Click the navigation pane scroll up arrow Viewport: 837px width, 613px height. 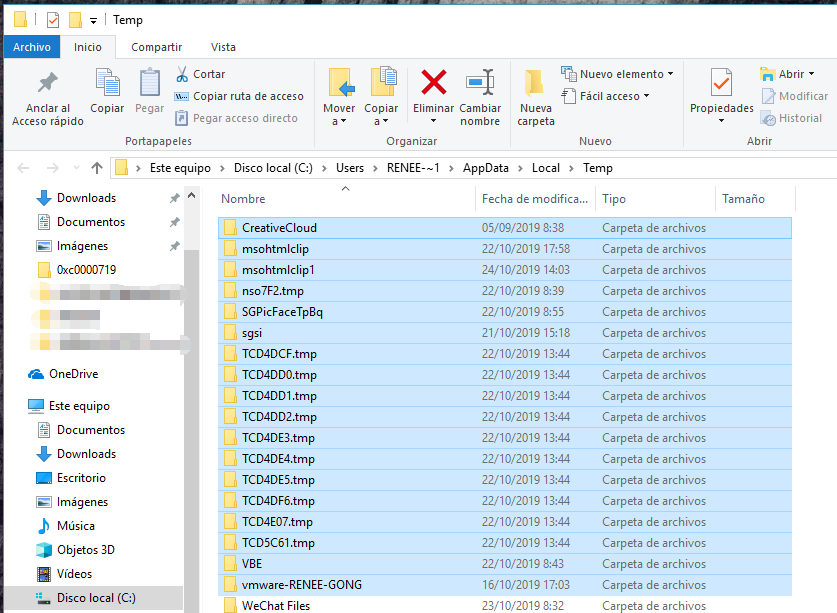click(192, 195)
